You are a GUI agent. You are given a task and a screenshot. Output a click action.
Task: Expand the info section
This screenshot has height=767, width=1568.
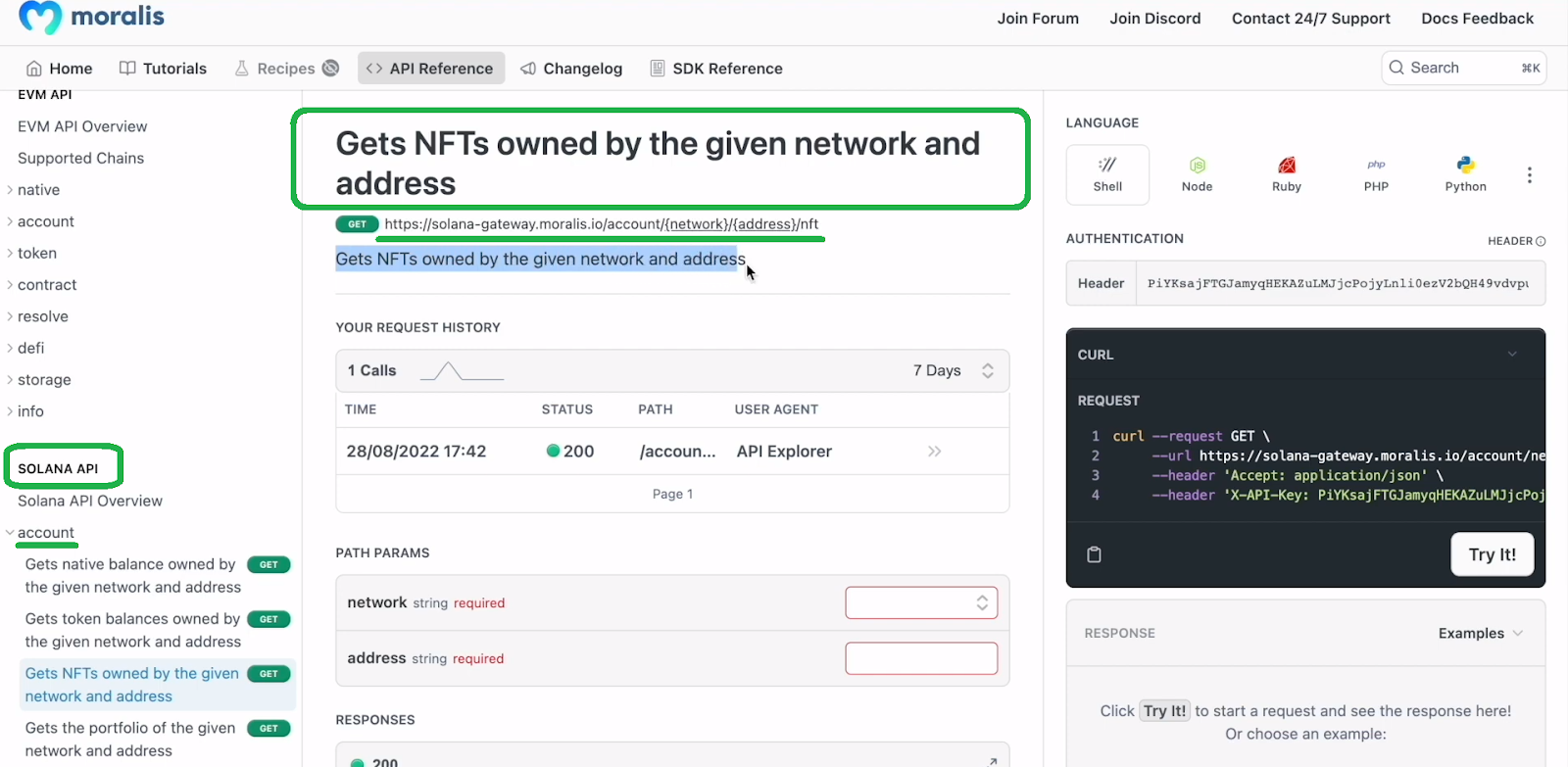(27, 411)
